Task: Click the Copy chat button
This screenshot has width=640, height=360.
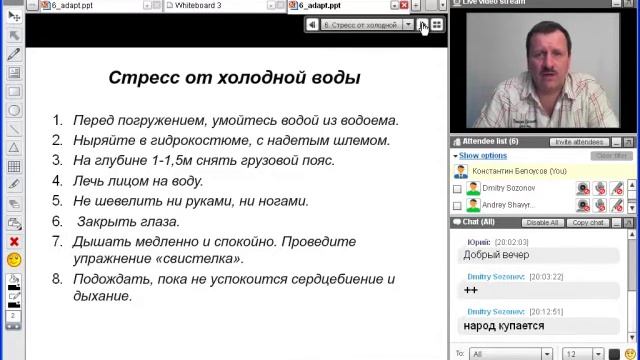Action: pos(588,223)
